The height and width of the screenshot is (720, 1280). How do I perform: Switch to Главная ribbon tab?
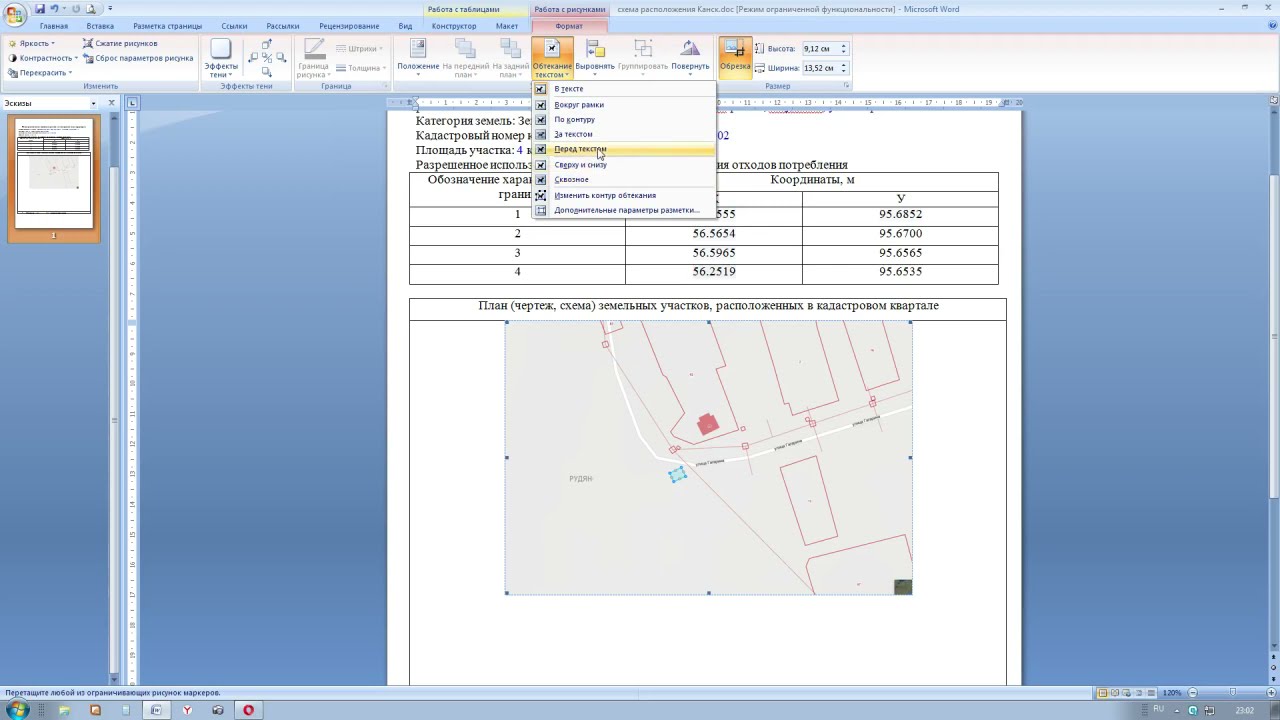[x=54, y=26]
